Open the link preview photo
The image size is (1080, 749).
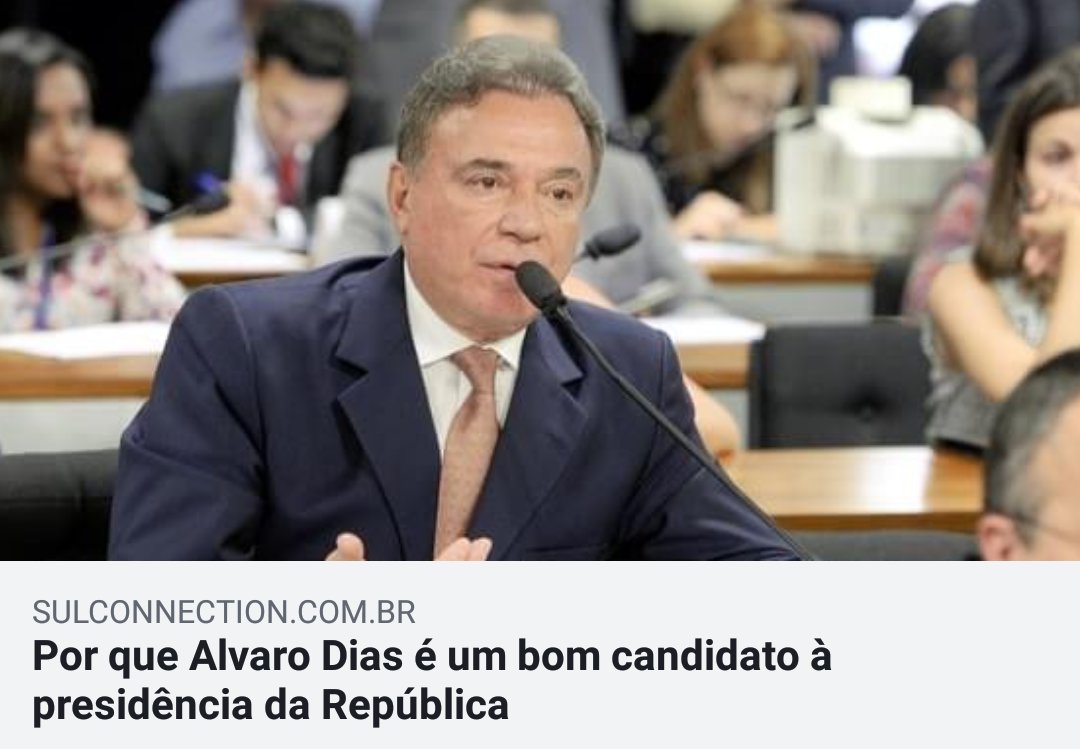540,280
